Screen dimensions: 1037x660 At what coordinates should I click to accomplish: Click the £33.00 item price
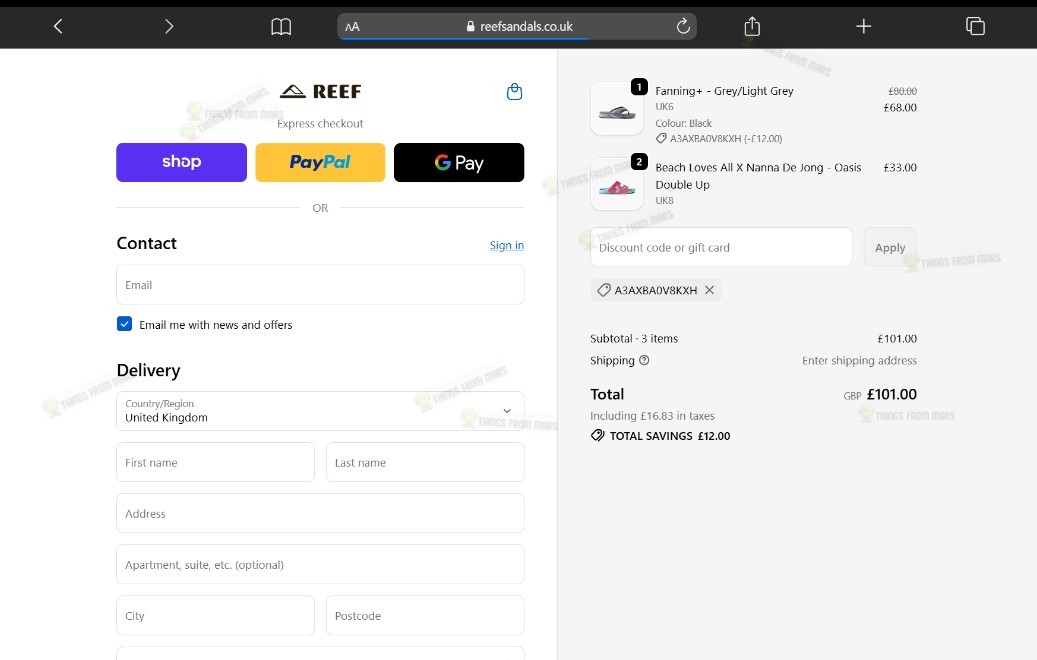[900, 168]
